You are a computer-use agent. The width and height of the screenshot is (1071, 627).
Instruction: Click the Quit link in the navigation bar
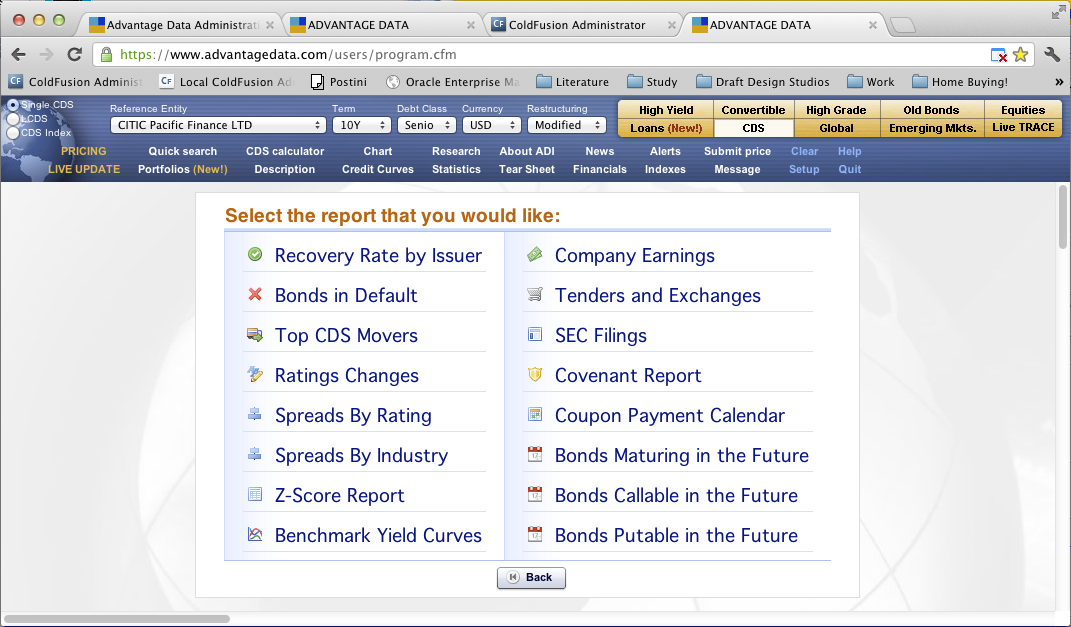pyautogui.click(x=850, y=169)
